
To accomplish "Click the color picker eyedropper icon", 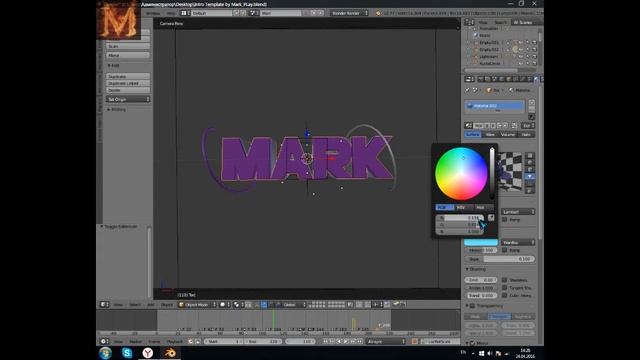I will pyautogui.click(x=491, y=218).
